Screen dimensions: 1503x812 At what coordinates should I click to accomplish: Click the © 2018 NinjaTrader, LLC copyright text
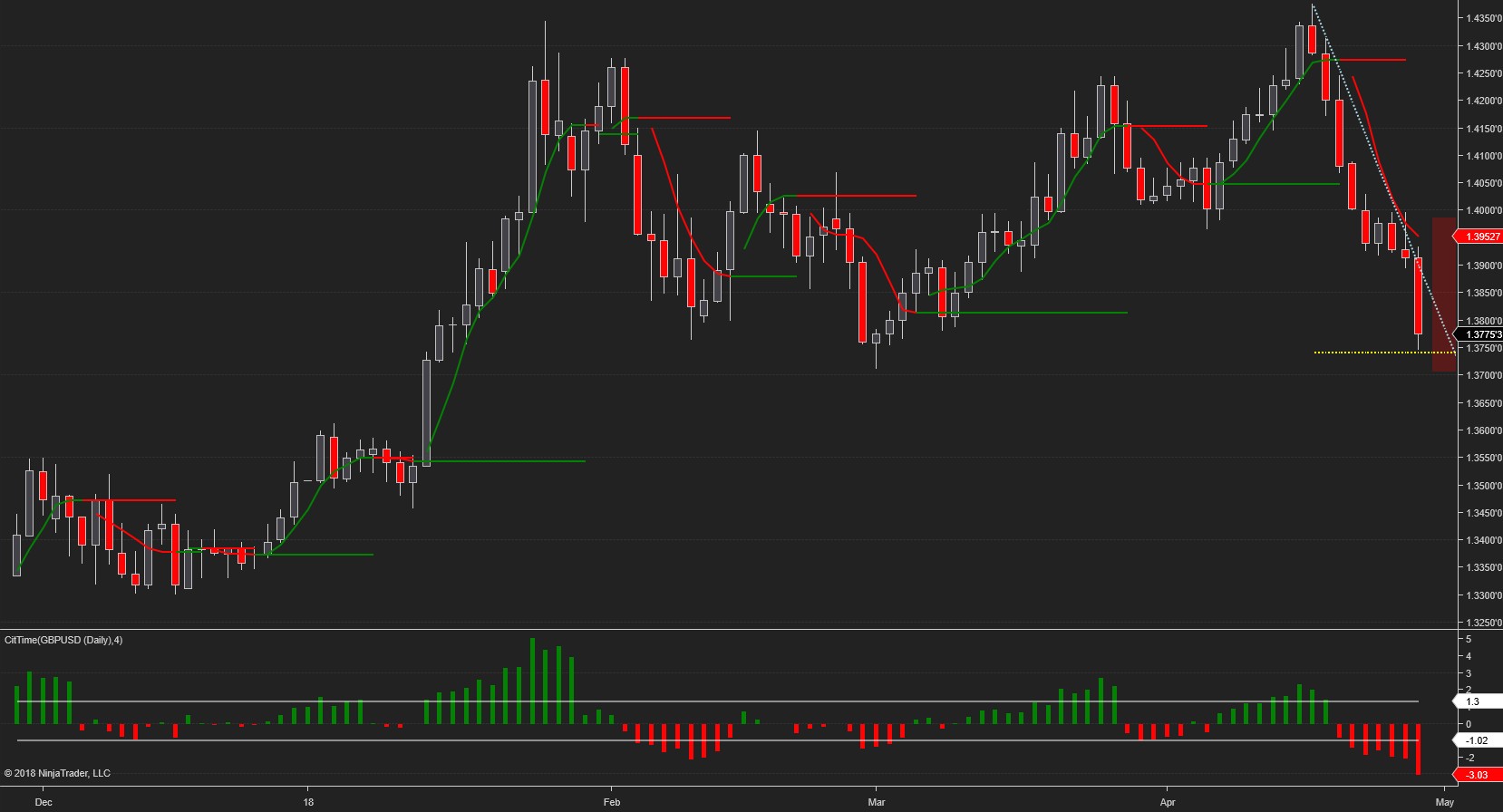[57, 773]
